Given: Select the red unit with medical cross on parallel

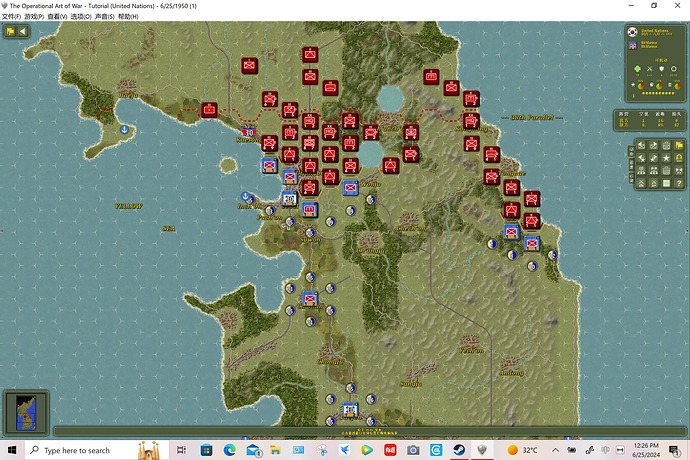Looking at the screenshot, I should pos(209,110).
